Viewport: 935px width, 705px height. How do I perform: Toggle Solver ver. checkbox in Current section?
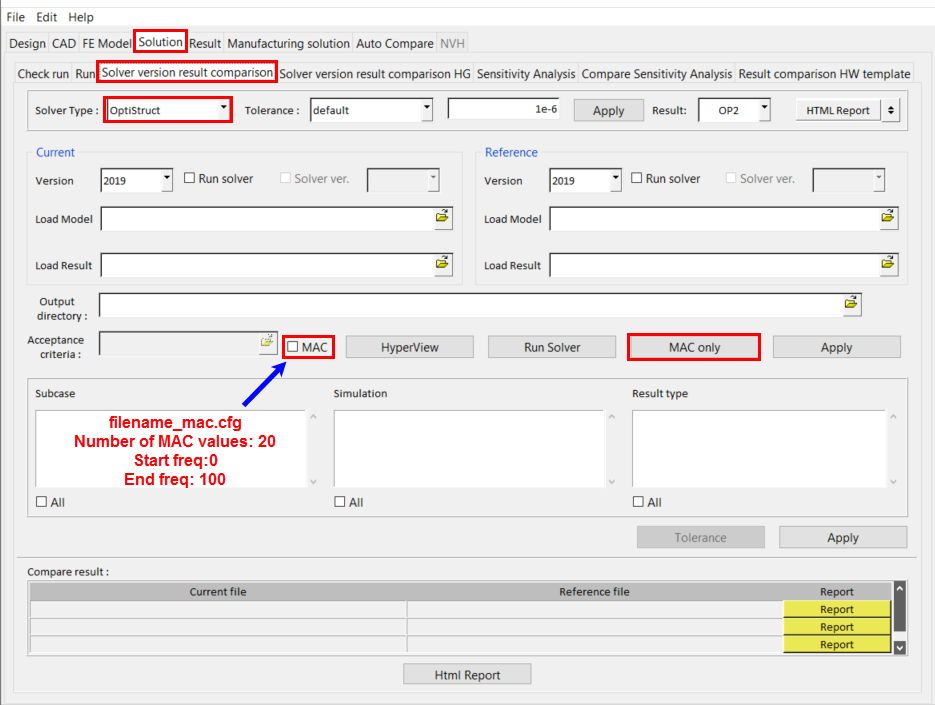click(x=285, y=178)
